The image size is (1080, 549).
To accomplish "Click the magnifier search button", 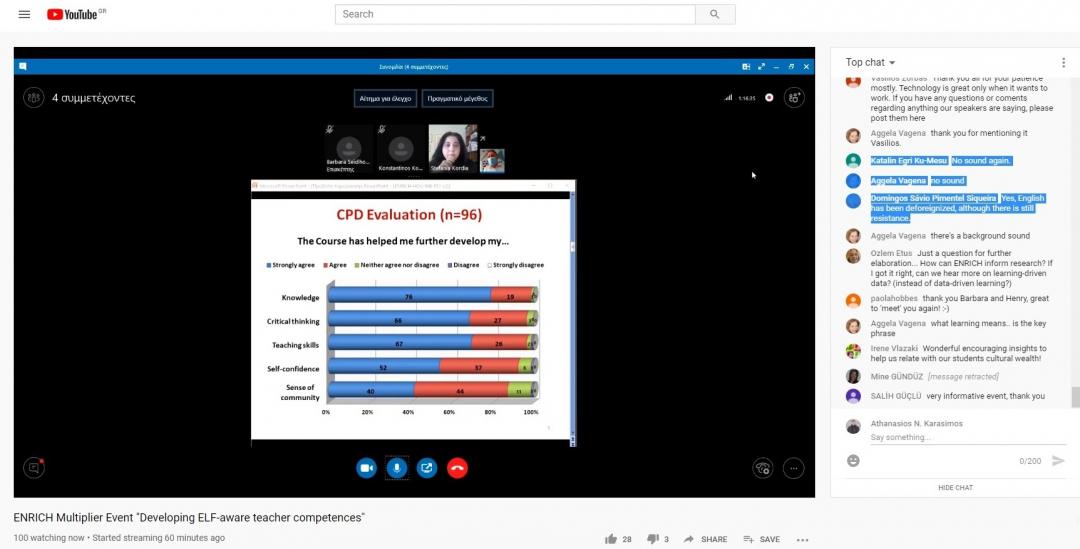I will 714,14.
